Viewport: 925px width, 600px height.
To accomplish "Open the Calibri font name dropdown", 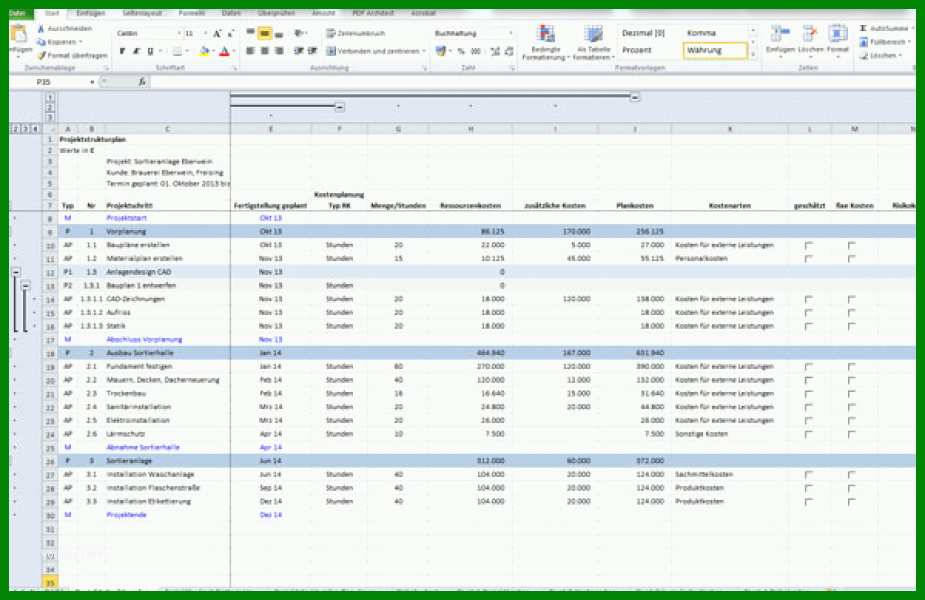I will 179,34.
